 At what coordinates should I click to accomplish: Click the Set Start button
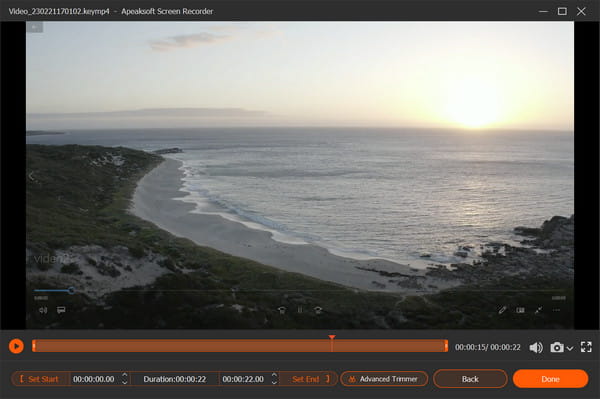coord(40,379)
